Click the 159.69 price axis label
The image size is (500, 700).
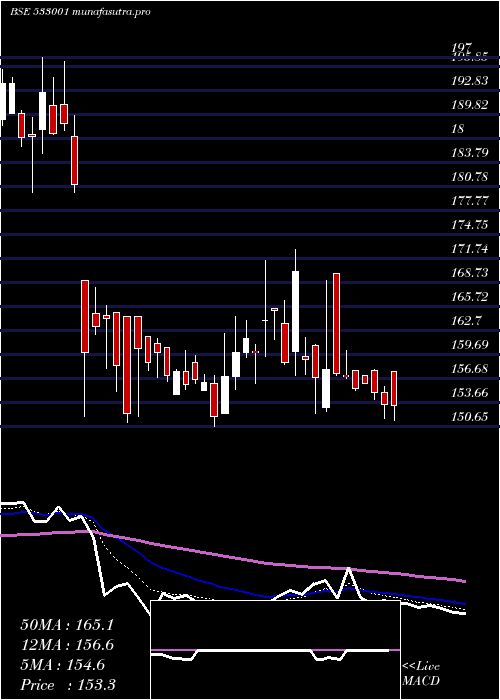click(x=470, y=345)
